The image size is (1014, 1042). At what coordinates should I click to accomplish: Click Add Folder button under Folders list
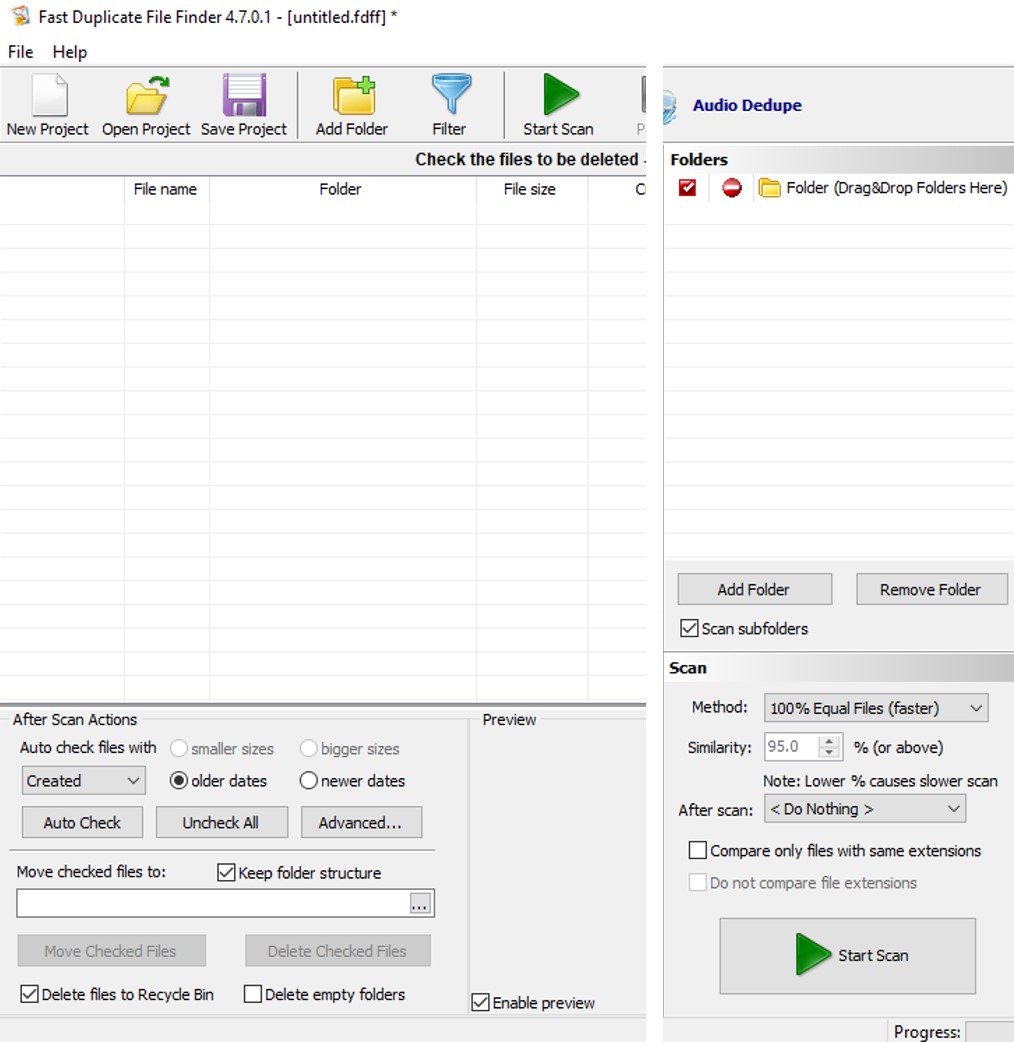[755, 589]
